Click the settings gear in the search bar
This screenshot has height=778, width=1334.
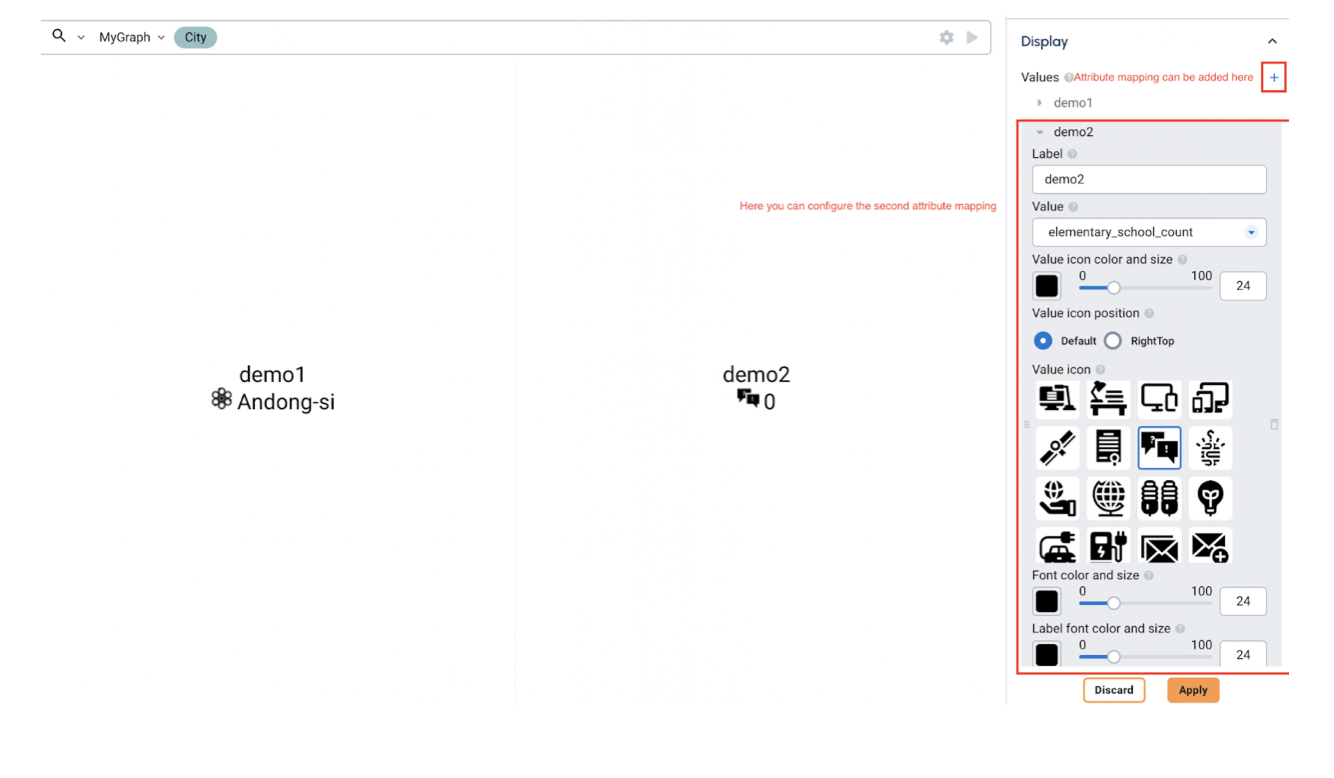pos(946,37)
